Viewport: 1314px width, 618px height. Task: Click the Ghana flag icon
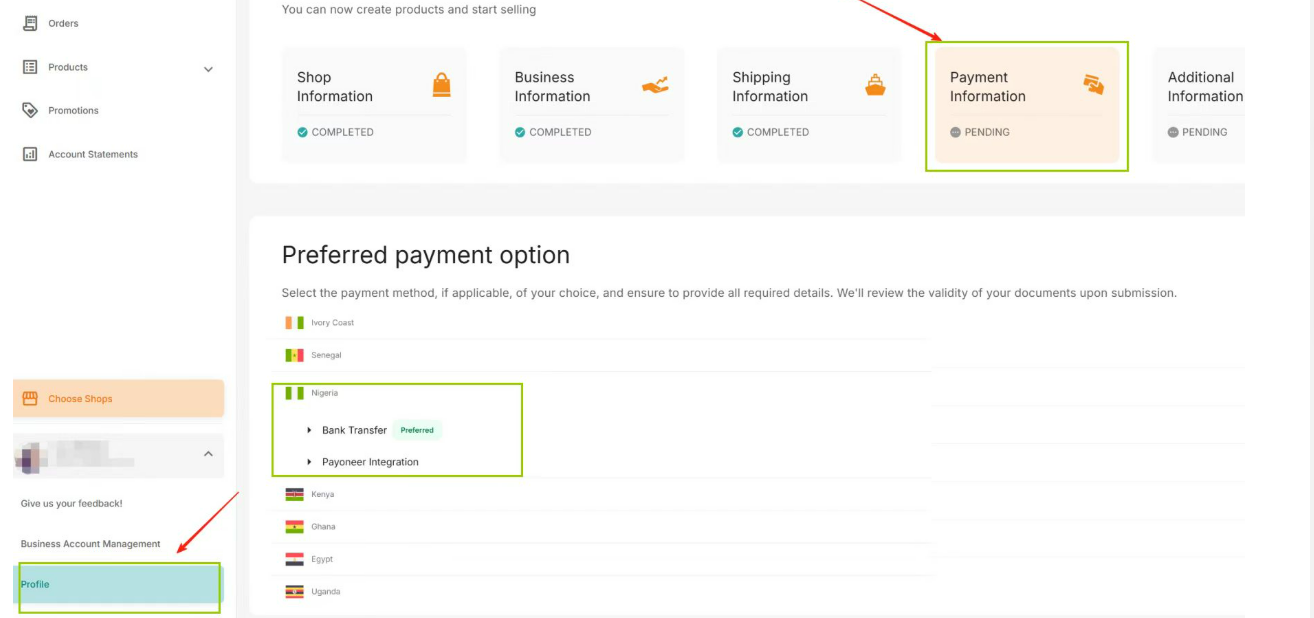[294, 526]
